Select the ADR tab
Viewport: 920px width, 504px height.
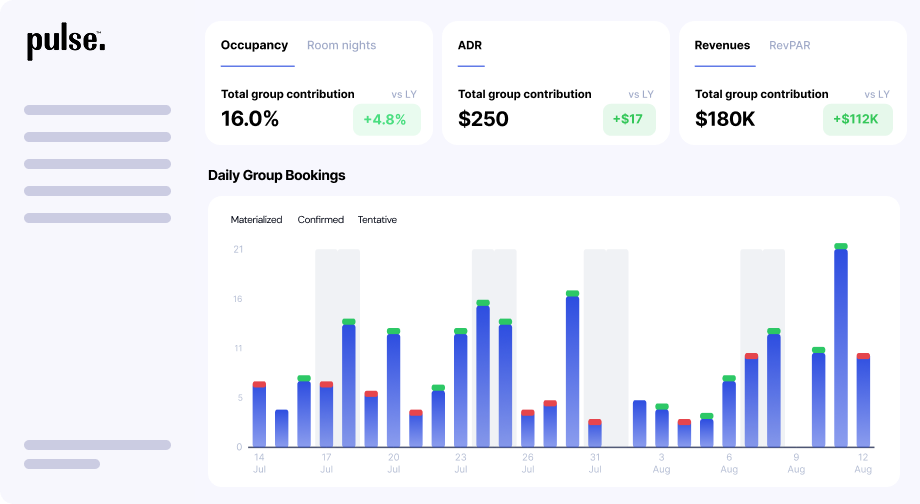[x=470, y=45]
